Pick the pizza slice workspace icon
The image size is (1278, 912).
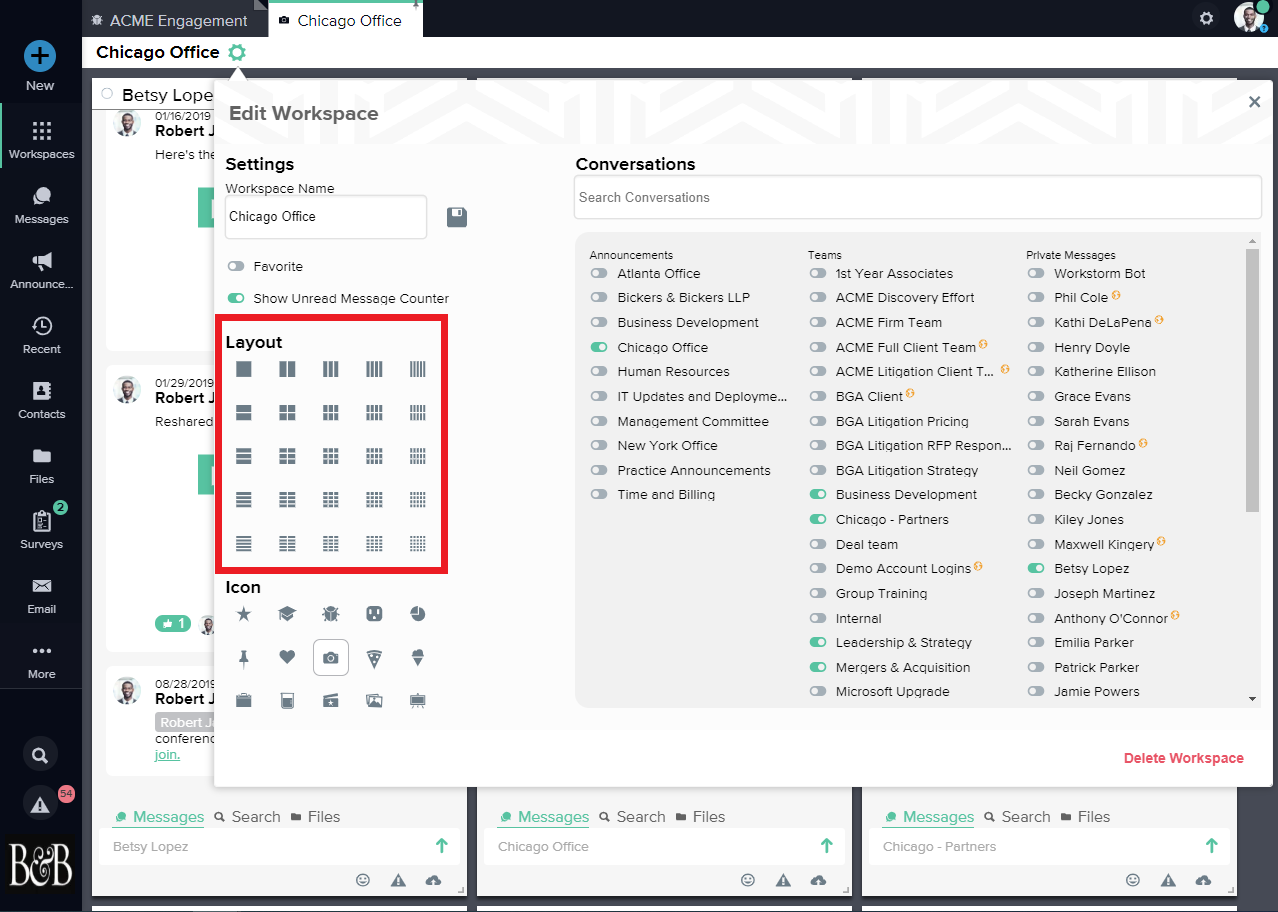click(374, 658)
